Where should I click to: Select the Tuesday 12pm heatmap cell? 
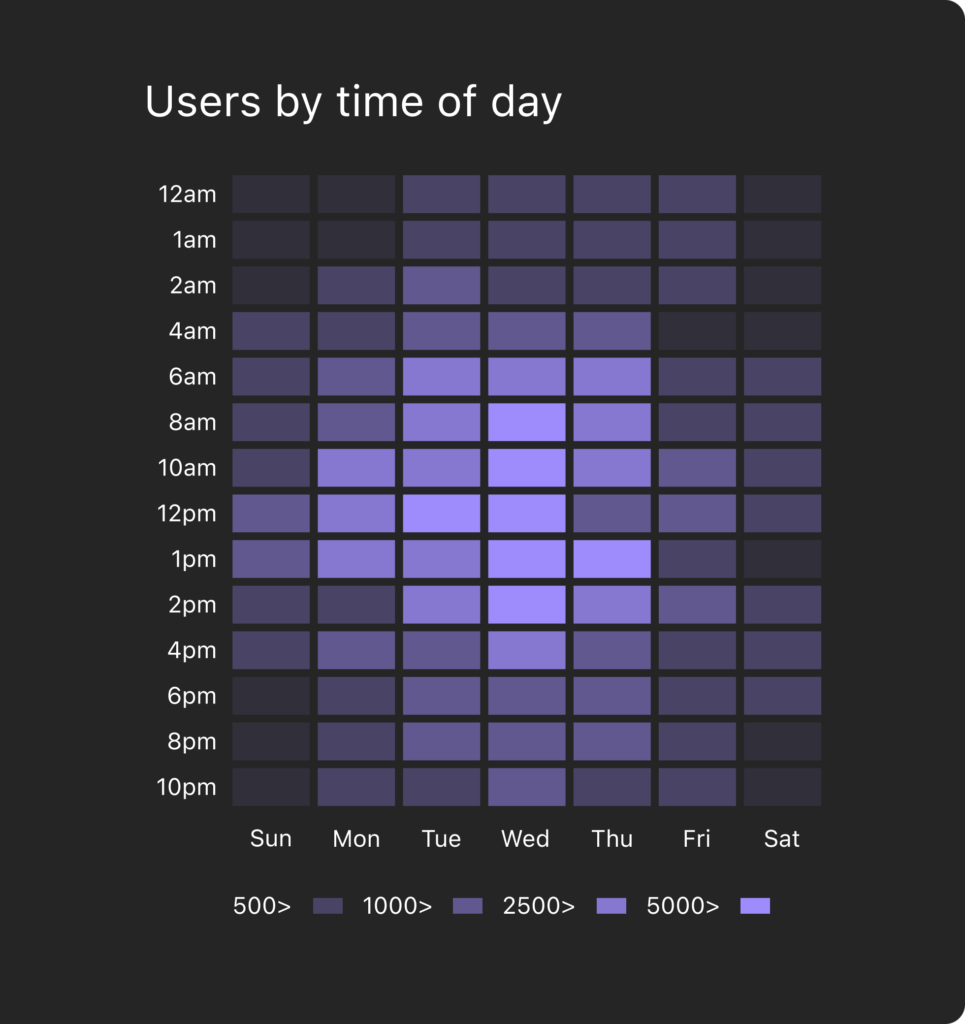click(441, 513)
